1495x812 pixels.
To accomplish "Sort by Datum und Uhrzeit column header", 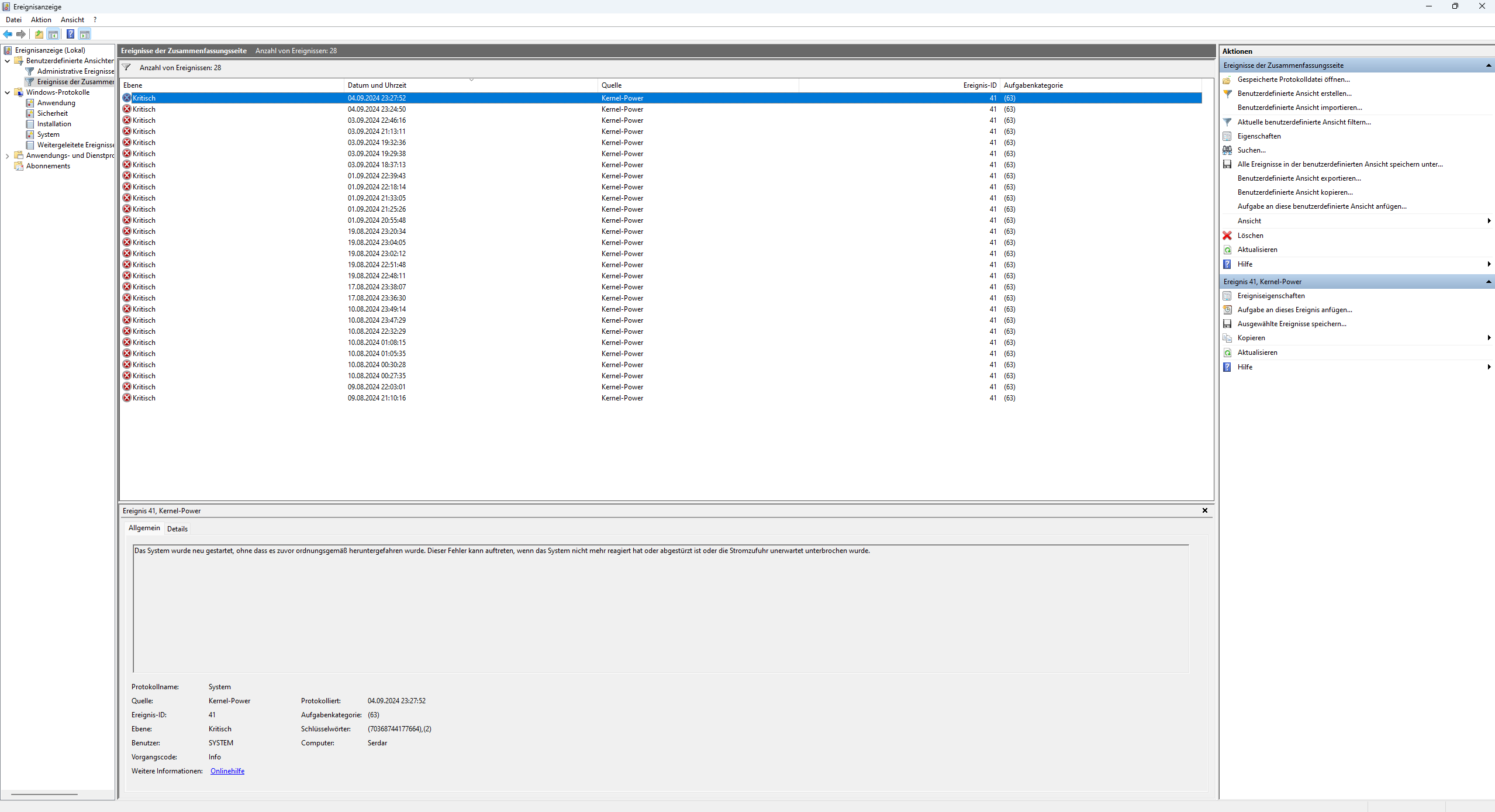I will pyautogui.click(x=377, y=85).
